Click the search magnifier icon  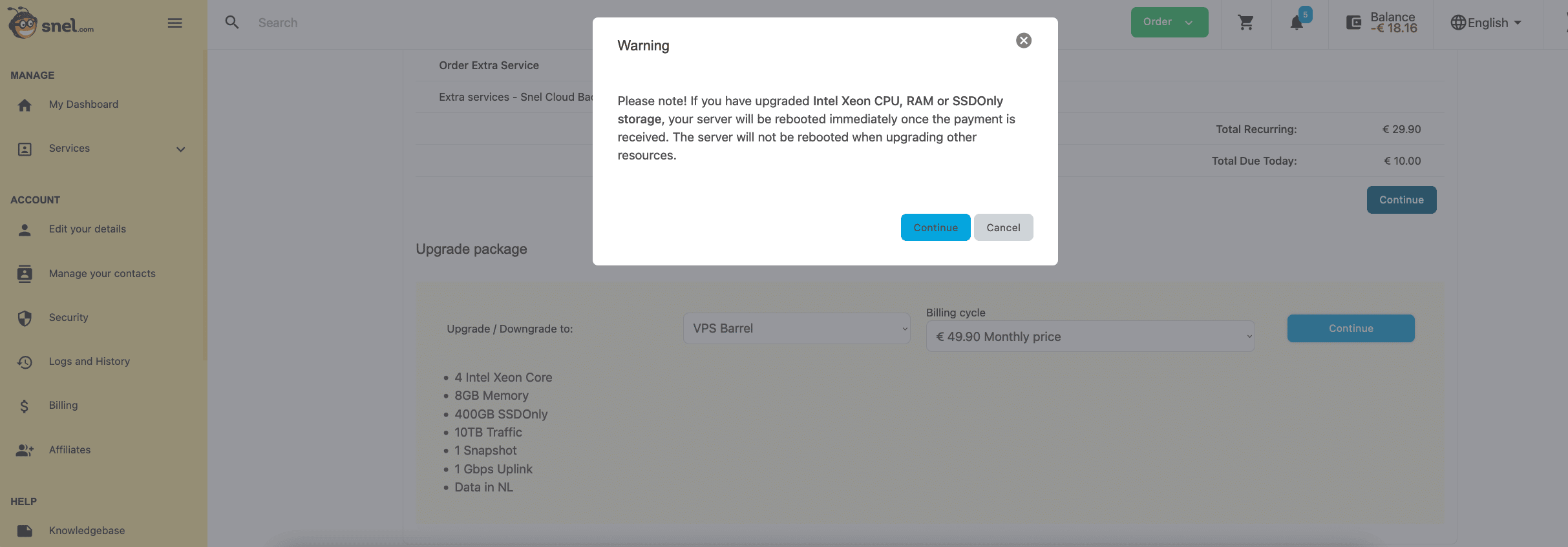click(232, 23)
